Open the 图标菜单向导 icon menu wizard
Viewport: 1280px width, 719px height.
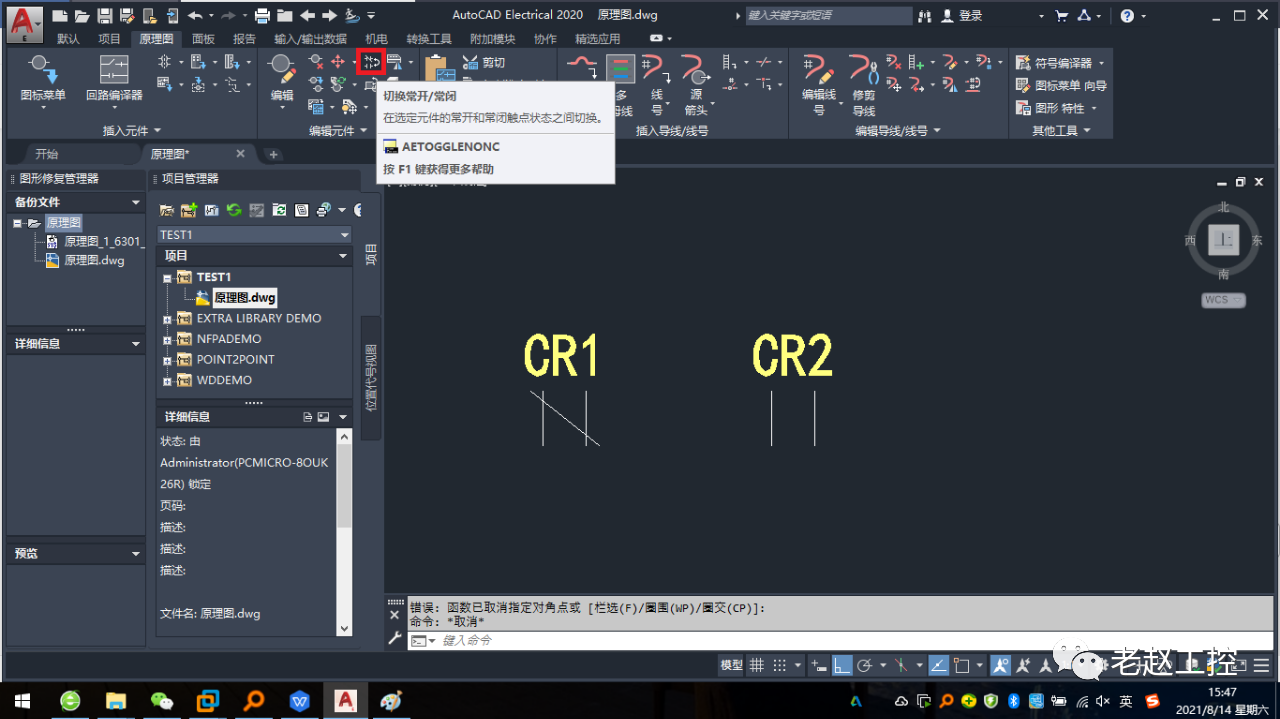pos(1061,86)
